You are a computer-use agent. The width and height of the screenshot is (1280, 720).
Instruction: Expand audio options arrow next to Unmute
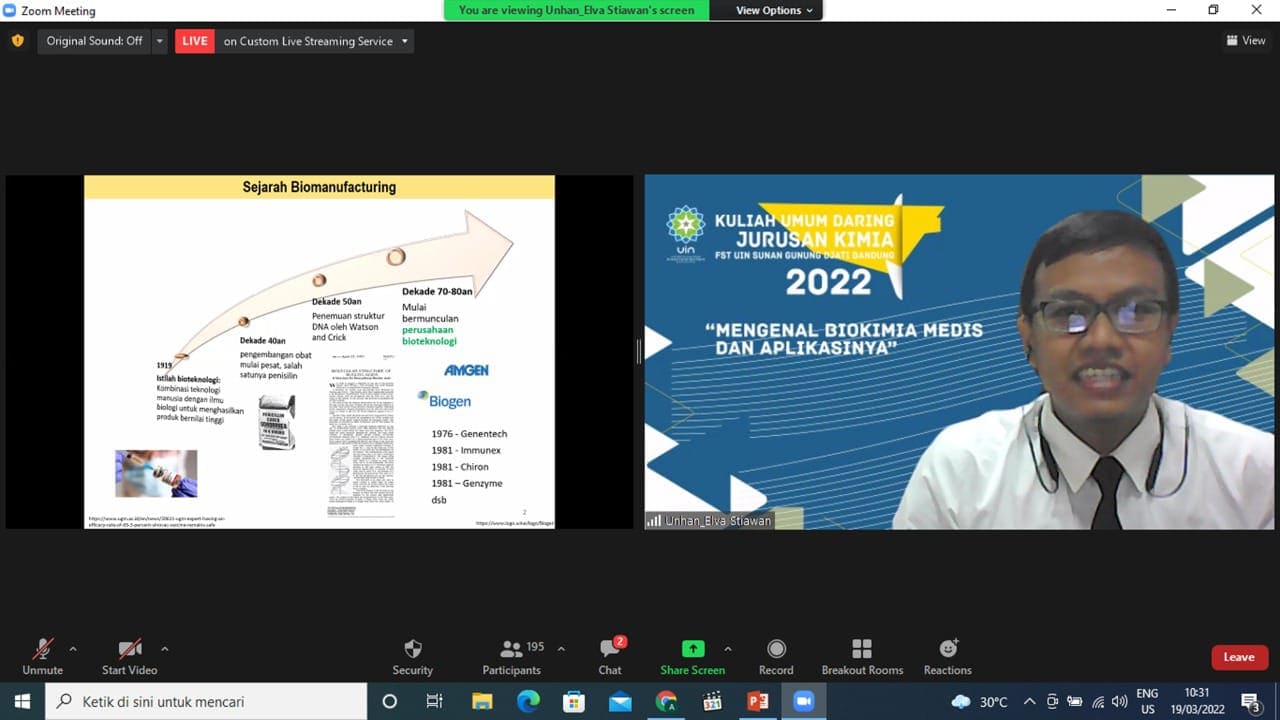point(73,648)
